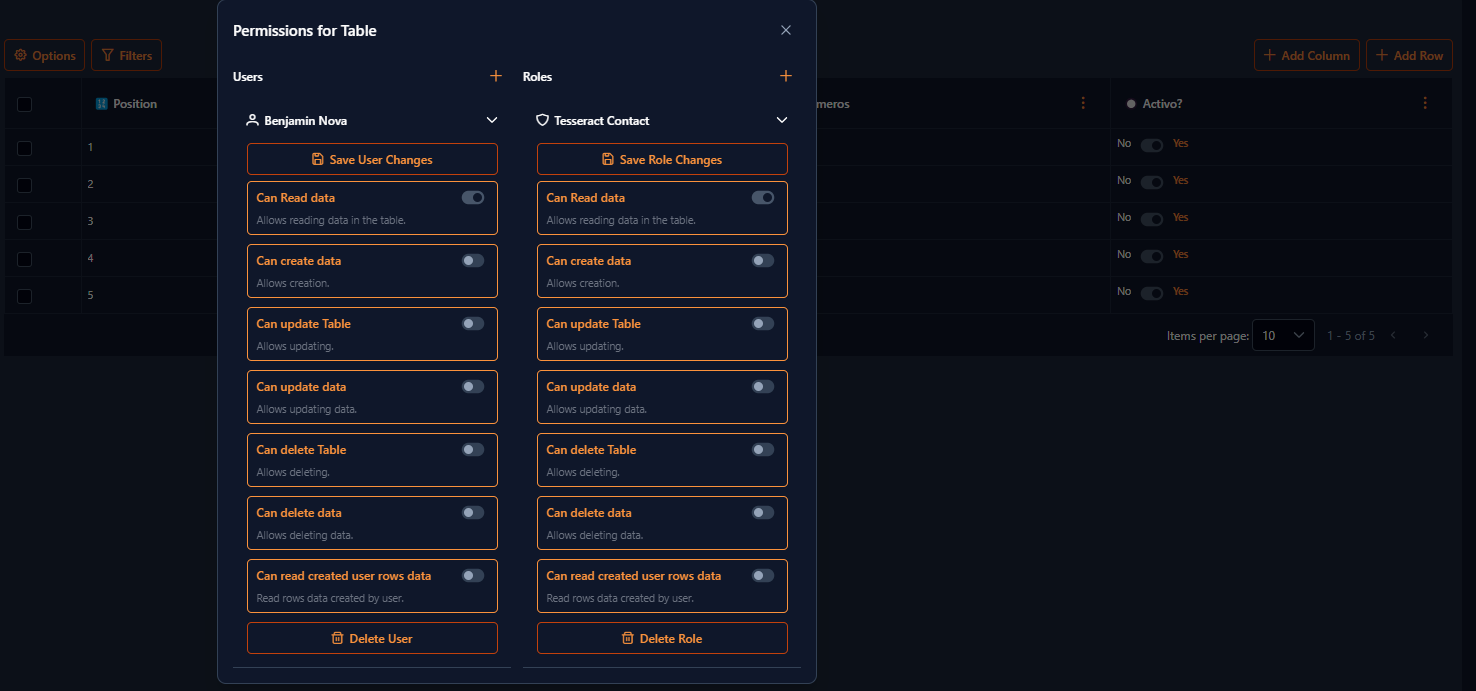The image size is (1476, 691).
Task: Click the Benjamin Nova user icon
Action: 253,120
